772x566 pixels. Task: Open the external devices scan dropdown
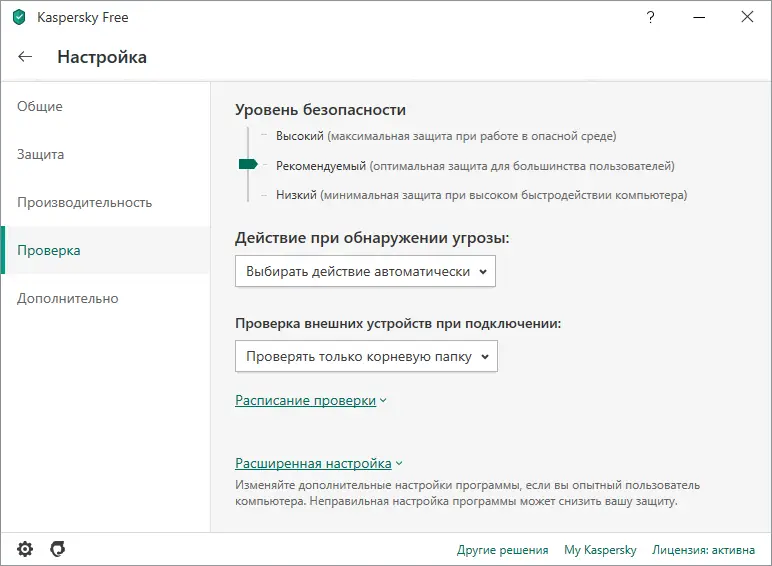[x=366, y=356]
